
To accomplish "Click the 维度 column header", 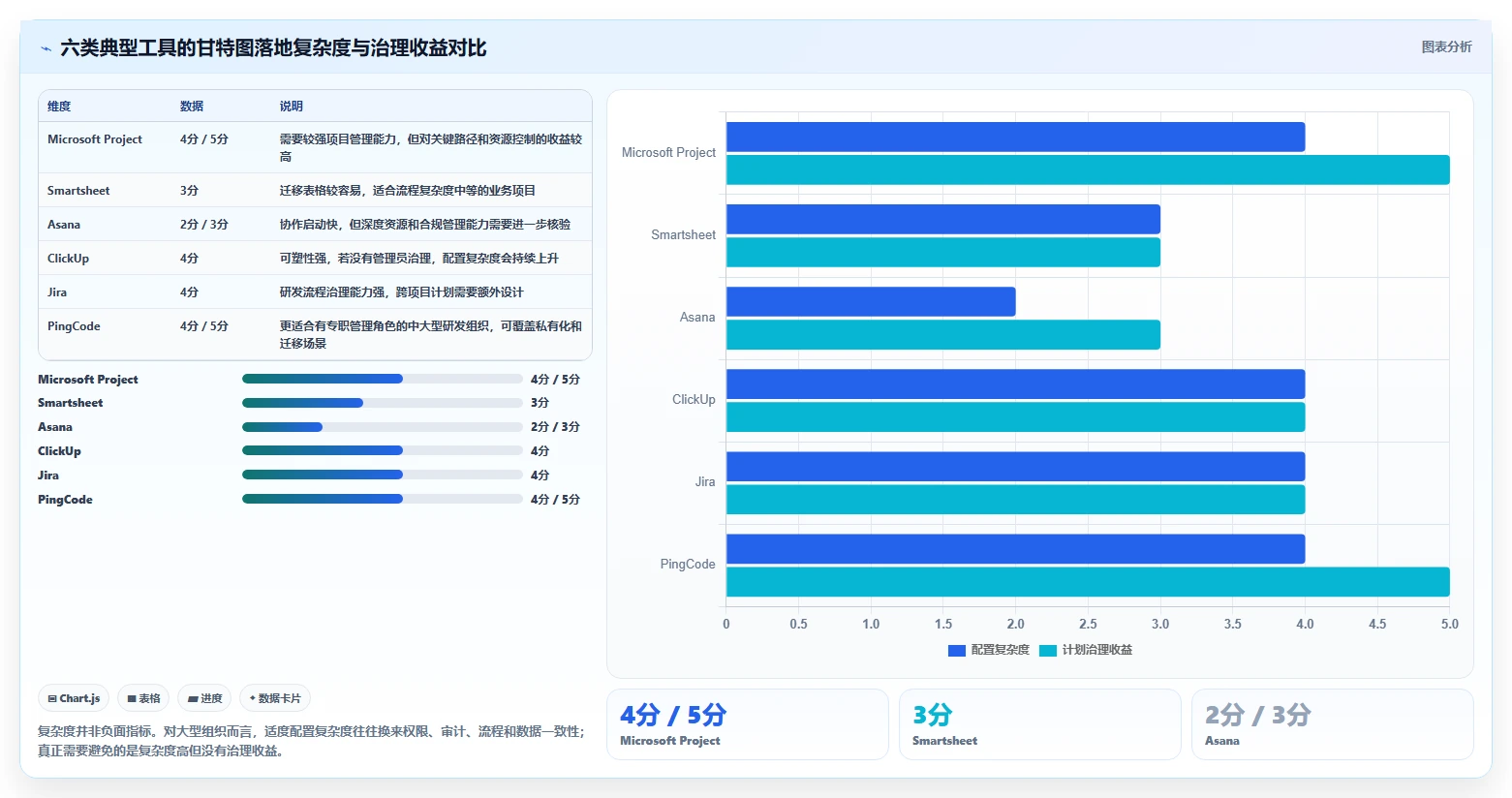I will [59, 107].
